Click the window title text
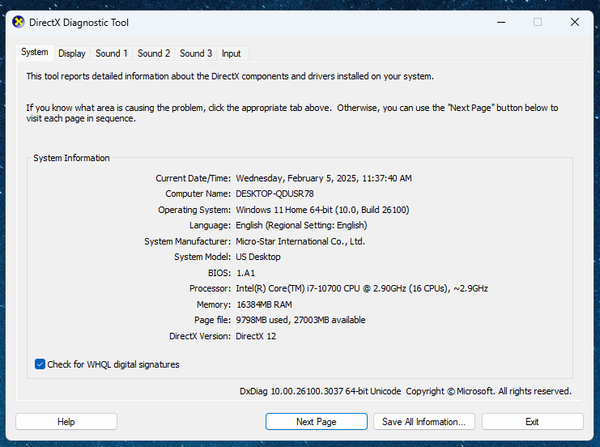 (78, 21)
